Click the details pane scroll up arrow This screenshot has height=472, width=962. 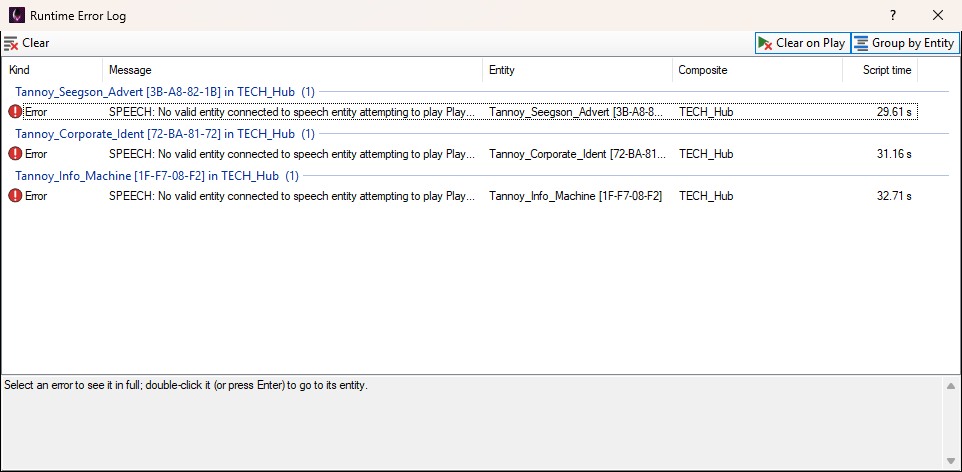pyautogui.click(x=950, y=386)
